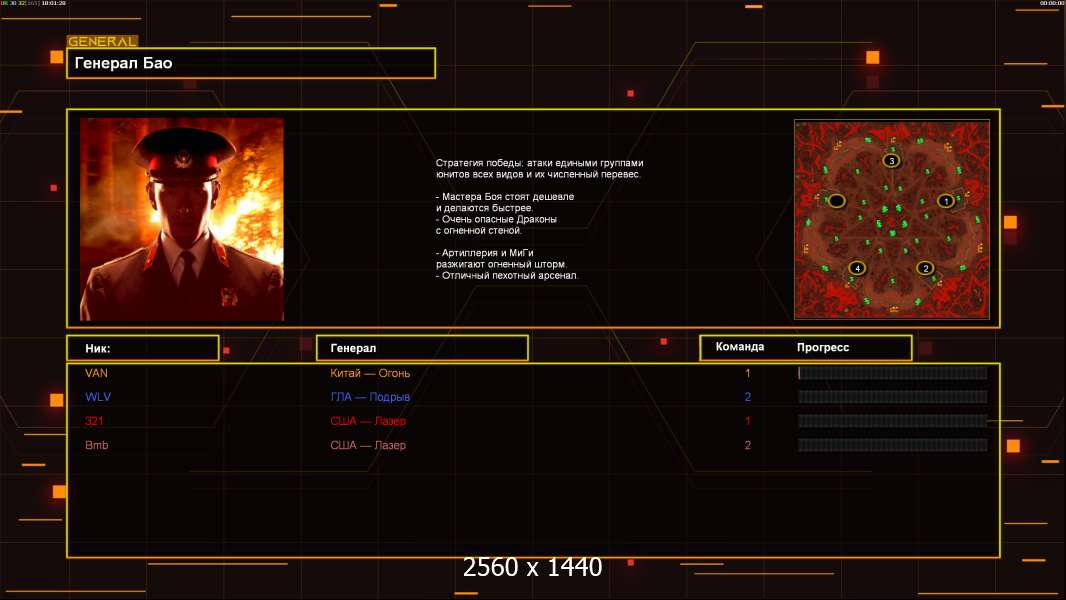Click the 'Ник:' column header
1066x600 pixels.
[x=143, y=348]
